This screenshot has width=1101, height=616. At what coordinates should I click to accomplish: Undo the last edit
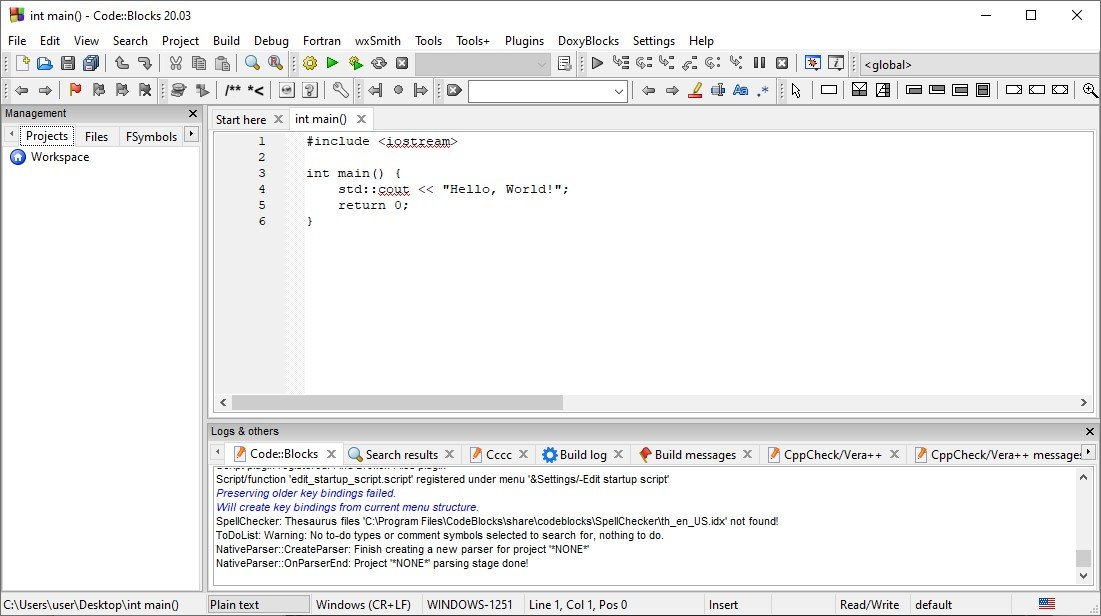121,63
